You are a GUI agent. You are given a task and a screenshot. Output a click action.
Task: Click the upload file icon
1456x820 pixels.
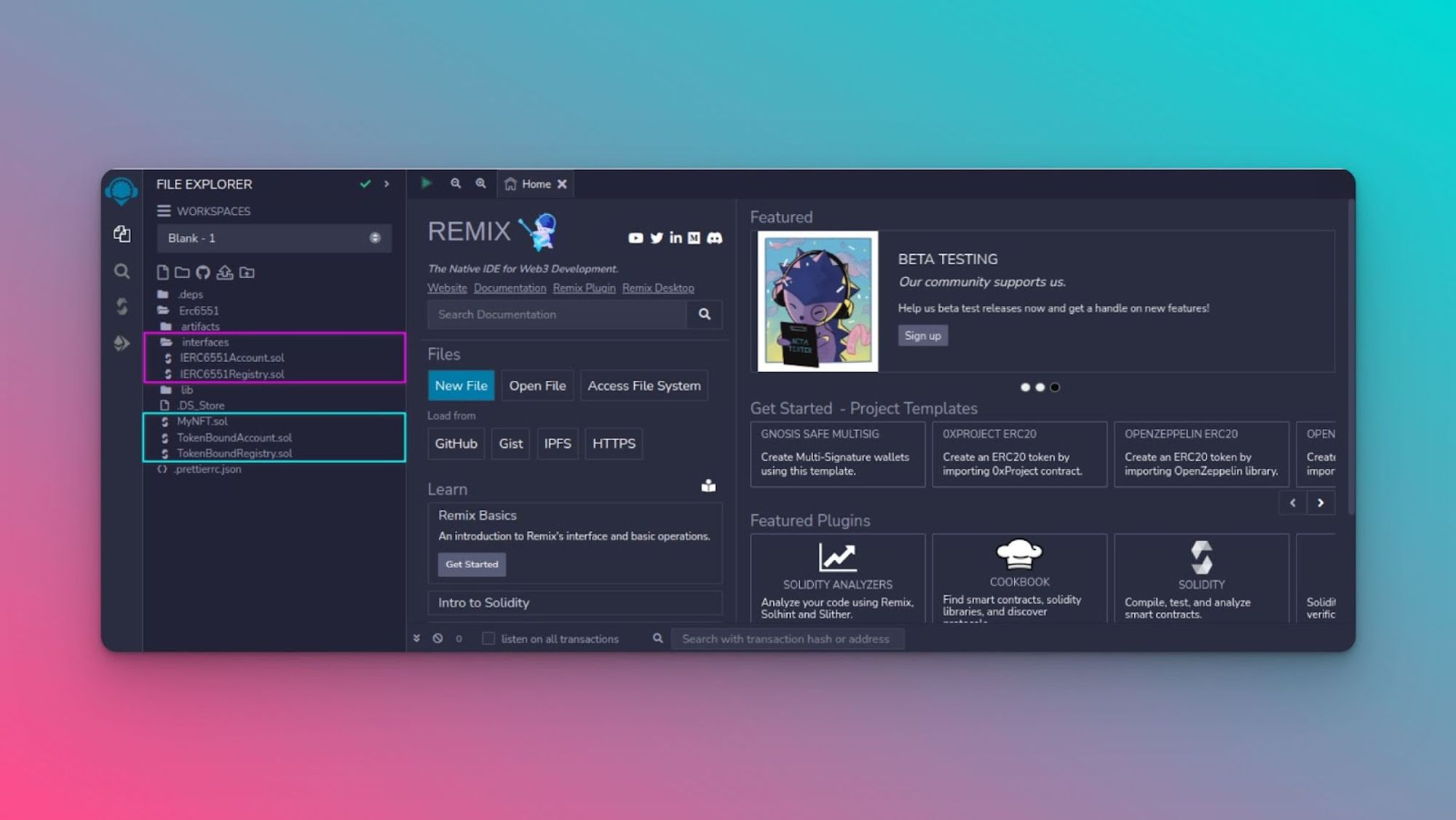click(x=225, y=272)
